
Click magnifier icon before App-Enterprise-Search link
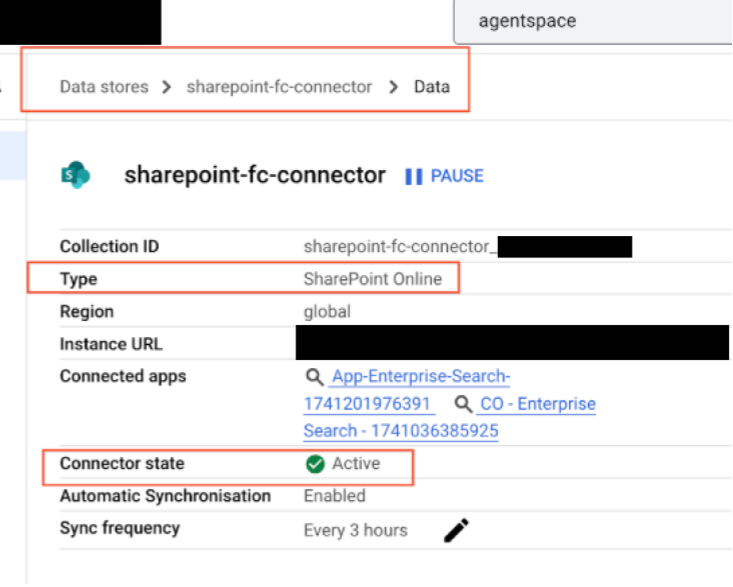click(314, 377)
